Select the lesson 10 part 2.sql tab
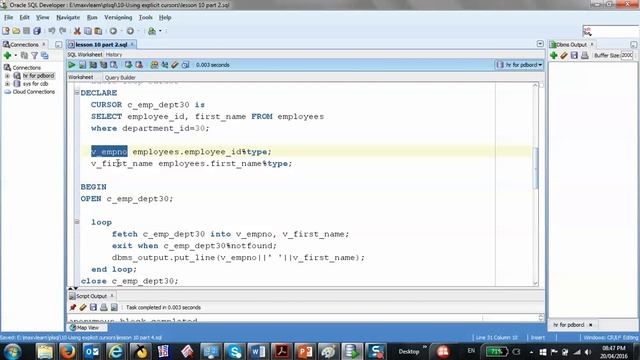Image resolution: width=640 pixels, height=360 pixels. 101,44
